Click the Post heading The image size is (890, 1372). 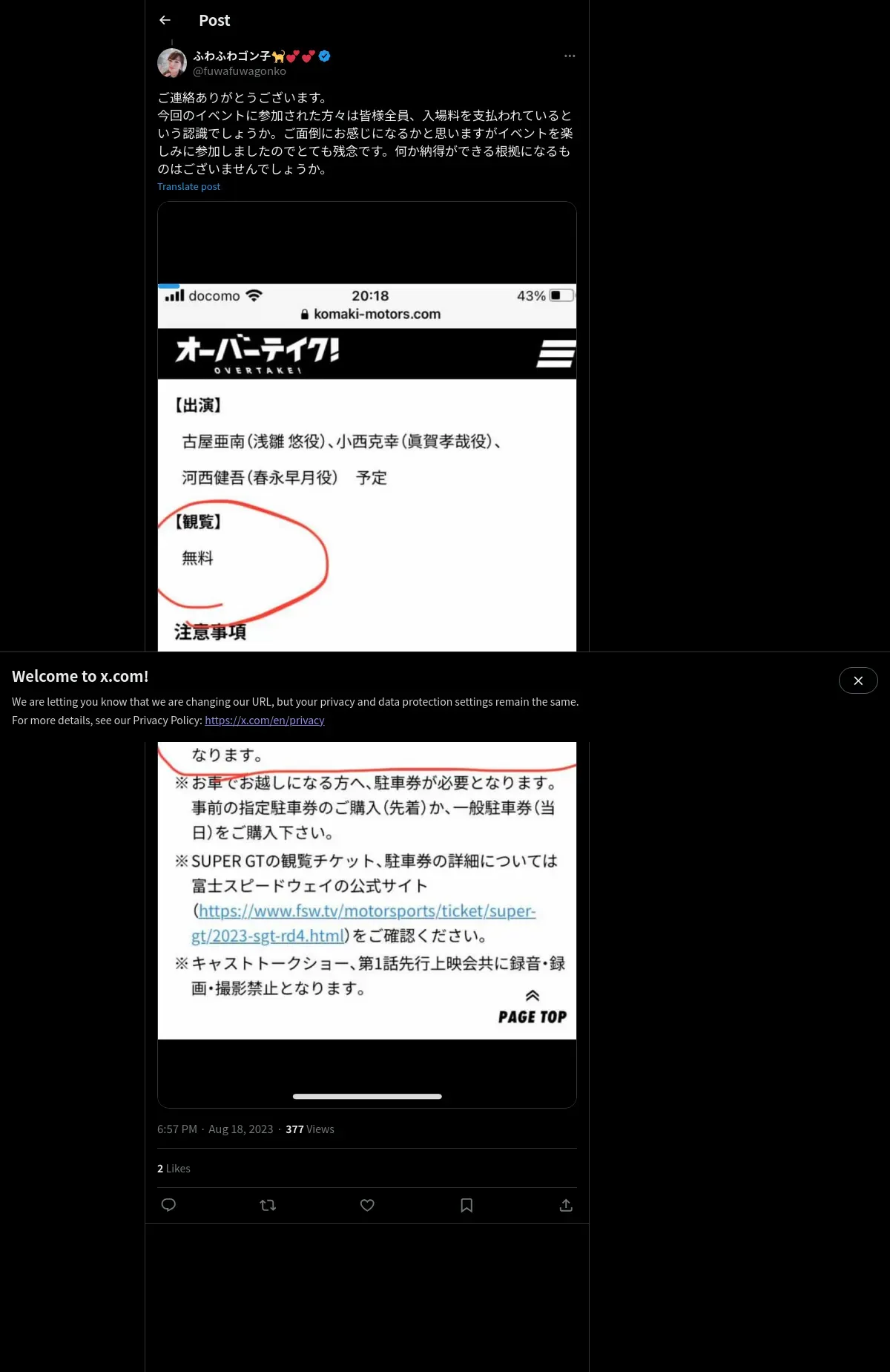tap(214, 20)
